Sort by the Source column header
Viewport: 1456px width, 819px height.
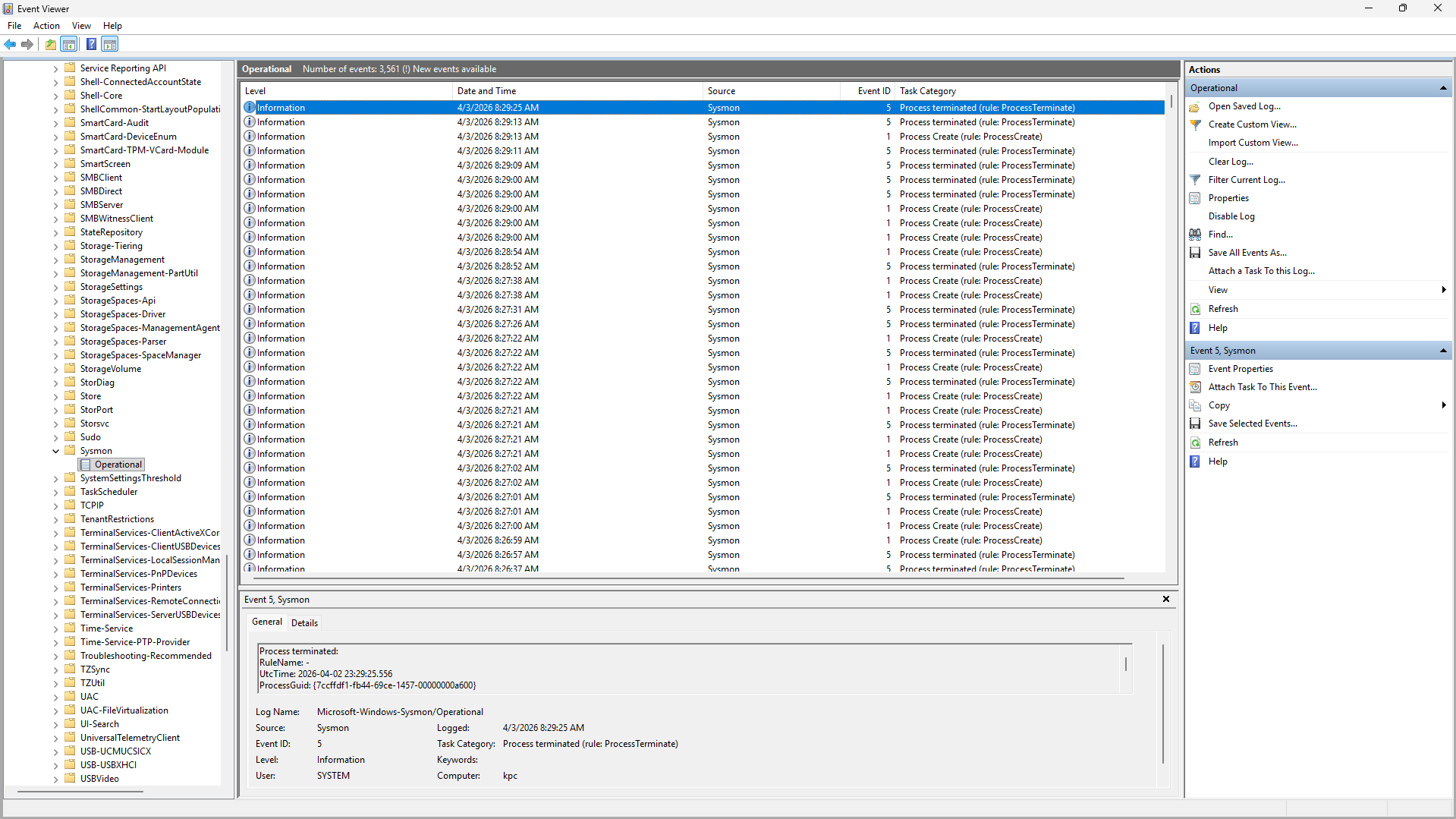click(x=772, y=90)
